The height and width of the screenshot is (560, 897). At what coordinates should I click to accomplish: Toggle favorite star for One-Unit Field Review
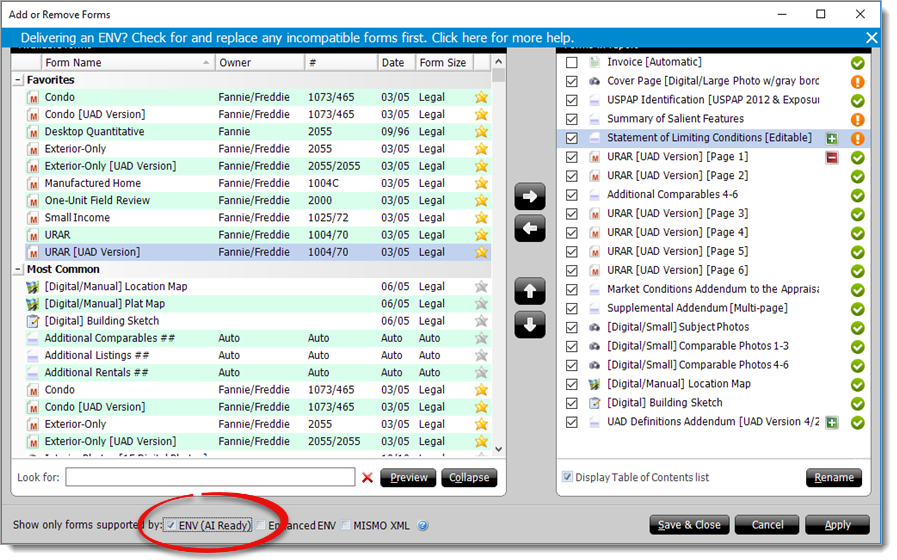click(481, 200)
